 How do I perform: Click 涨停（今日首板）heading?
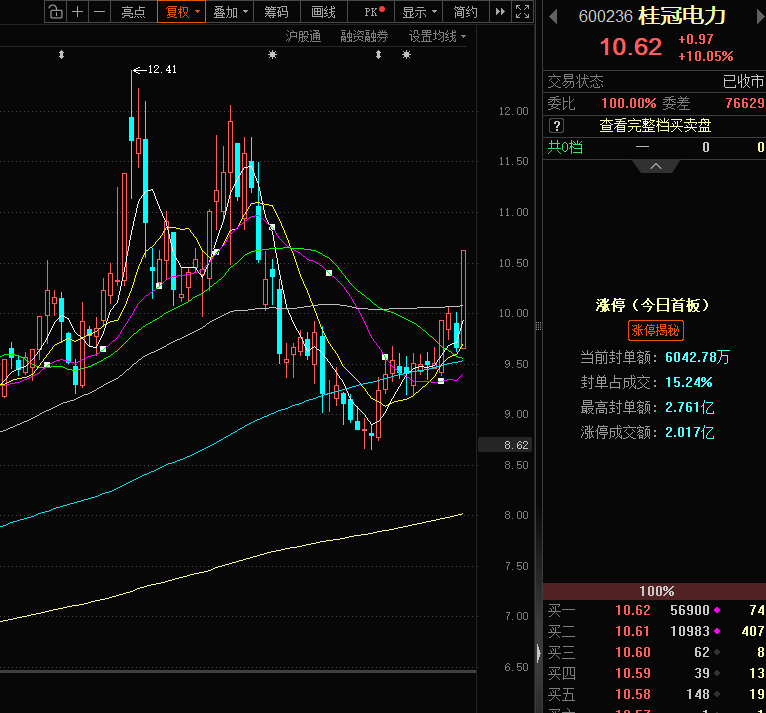[x=653, y=305]
